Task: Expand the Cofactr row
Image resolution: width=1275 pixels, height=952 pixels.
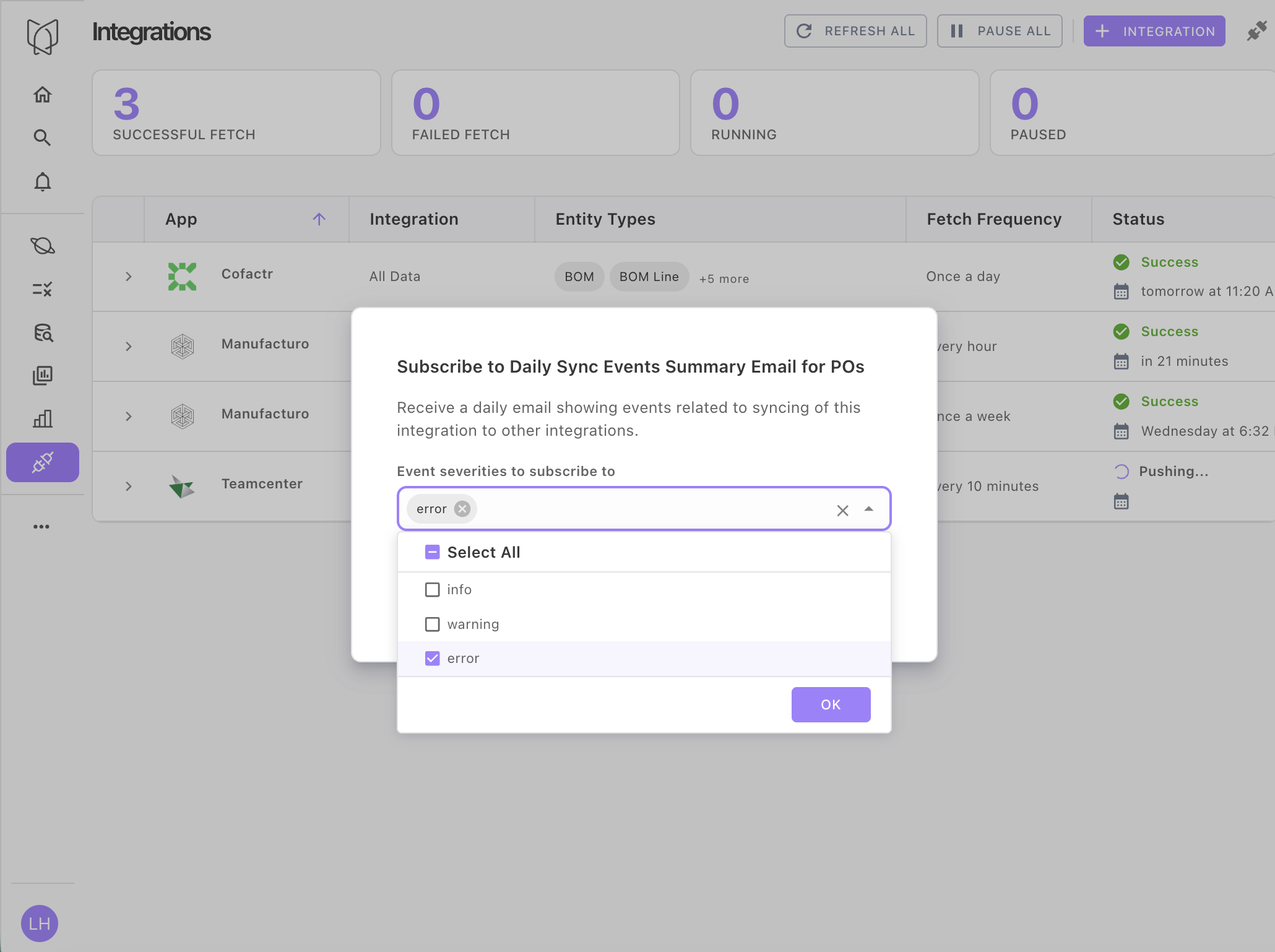Action: (129, 277)
